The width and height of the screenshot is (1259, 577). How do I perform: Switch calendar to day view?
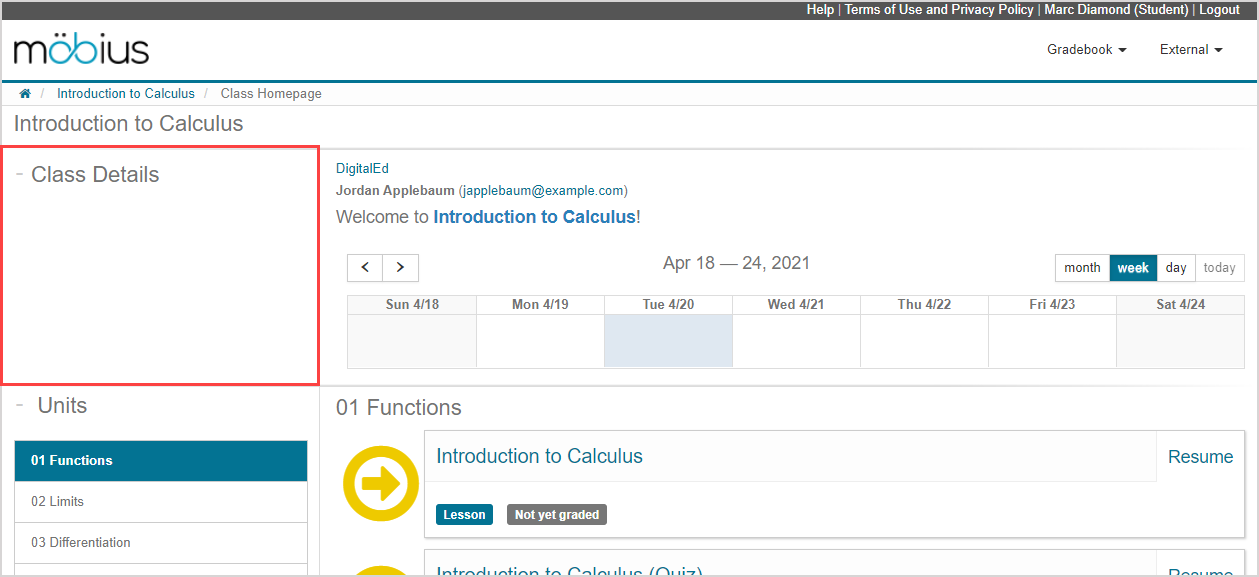click(x=1176, y=268)
